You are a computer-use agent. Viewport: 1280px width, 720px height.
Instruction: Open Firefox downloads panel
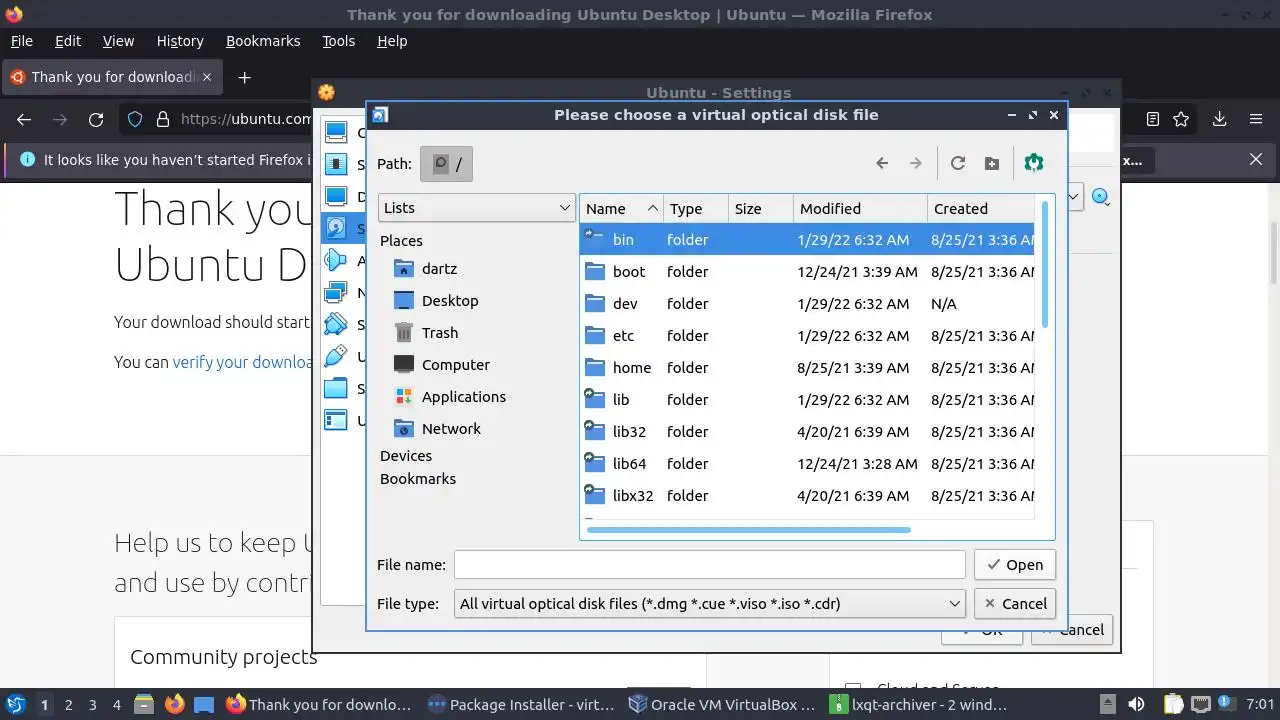(1219, 120)
